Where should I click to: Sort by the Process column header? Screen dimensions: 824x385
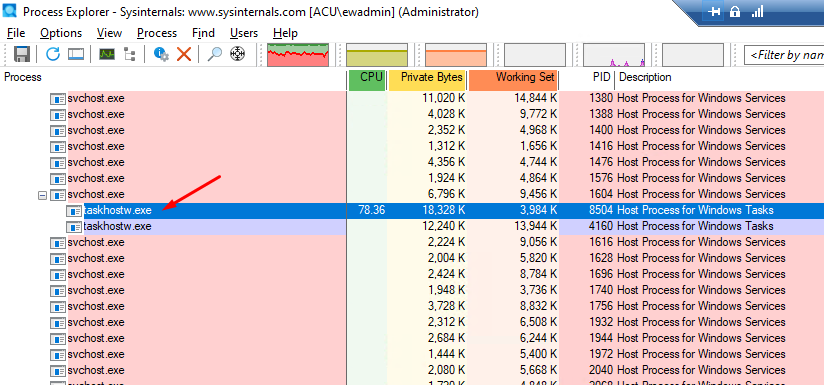pos(173,78)
